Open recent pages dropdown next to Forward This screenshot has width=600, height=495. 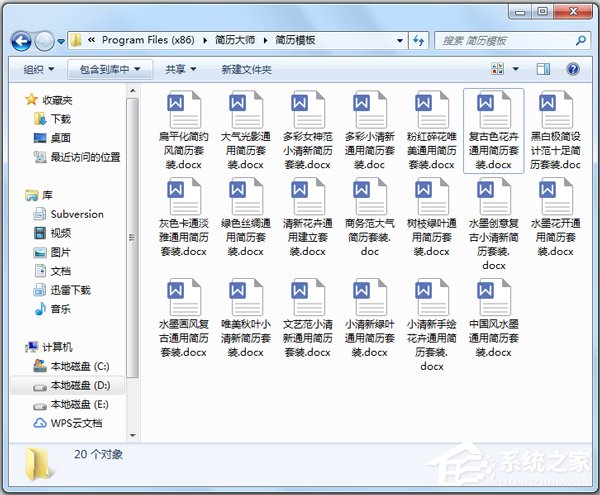[x=61, y=41]
